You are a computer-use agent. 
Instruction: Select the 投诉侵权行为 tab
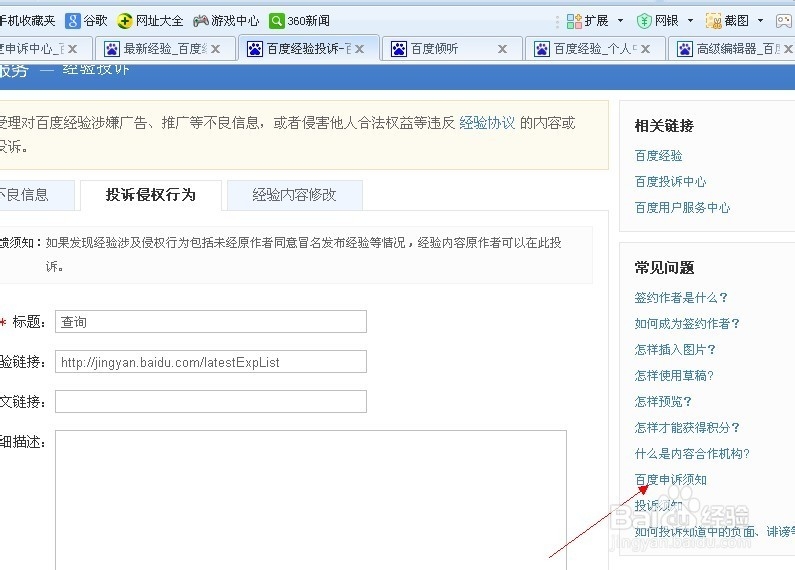pyautogui.click(x=151, y=195)
